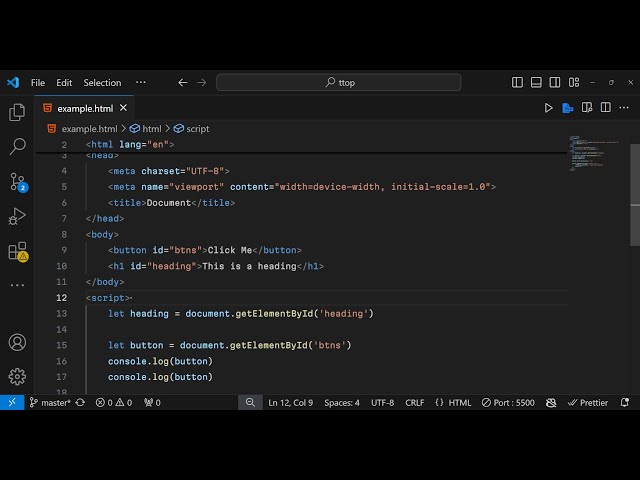This screenshot has width=640, height=480.
Task: Open the Search view in activity bar
Action: tap(17, 147)
